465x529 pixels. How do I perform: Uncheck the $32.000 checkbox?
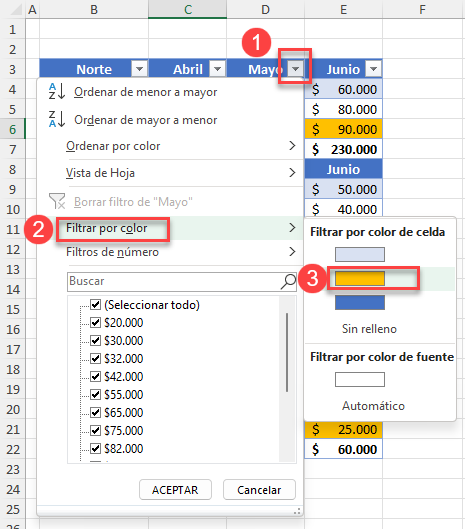[x=95, y=358]
